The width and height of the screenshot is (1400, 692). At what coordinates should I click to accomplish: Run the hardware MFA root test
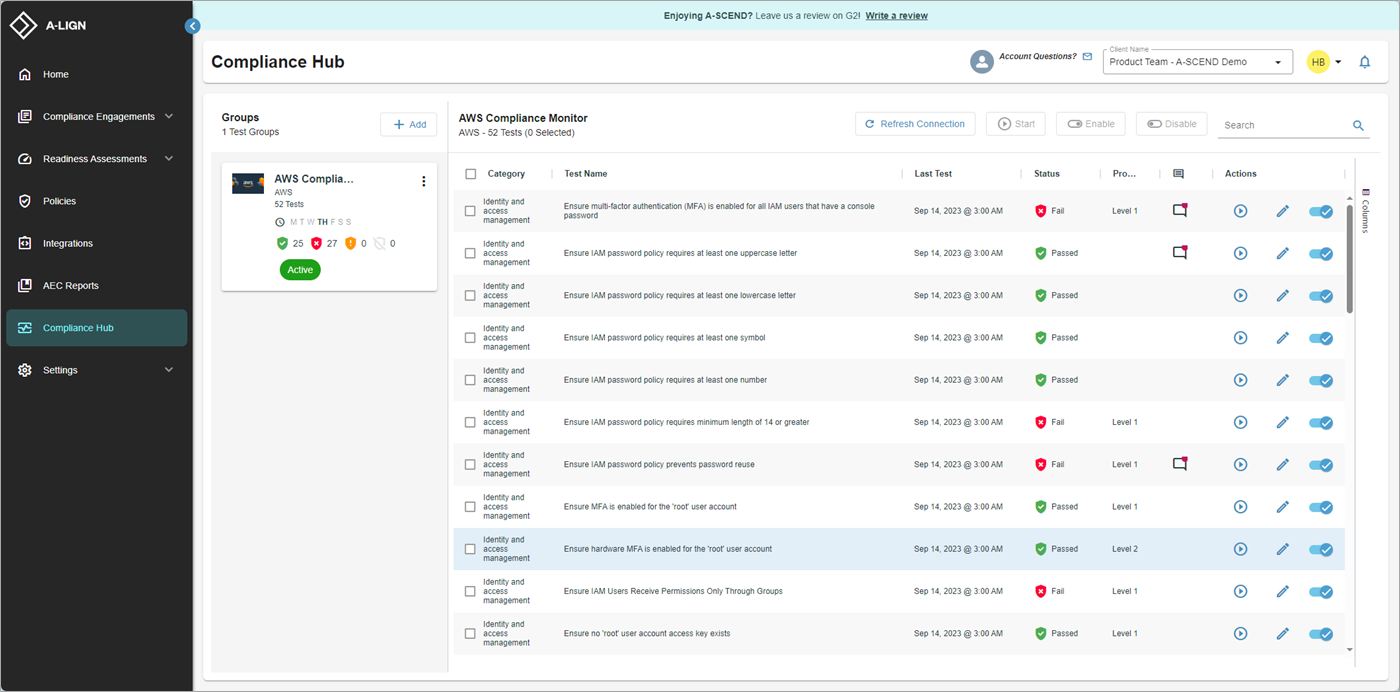point(1240,549)
